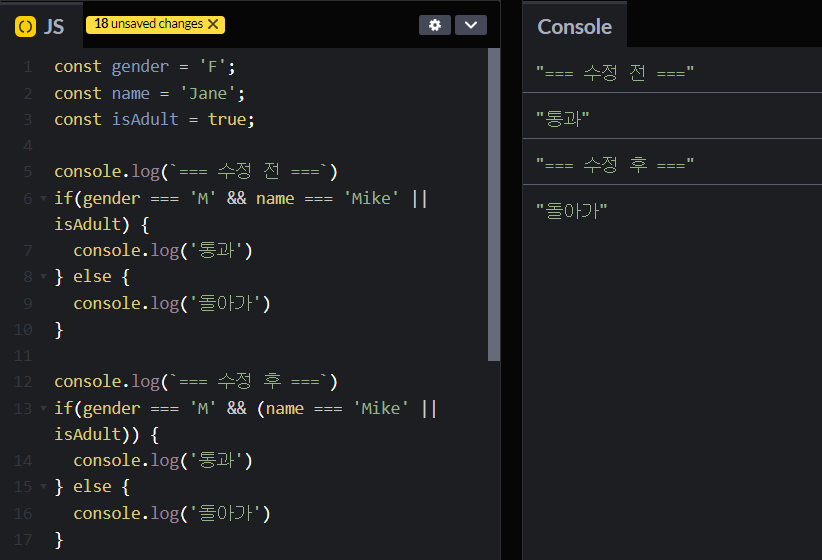822x560 pixels.
Task: Click the line 6 if condition with 'Mike' ||
Action: 241,199
